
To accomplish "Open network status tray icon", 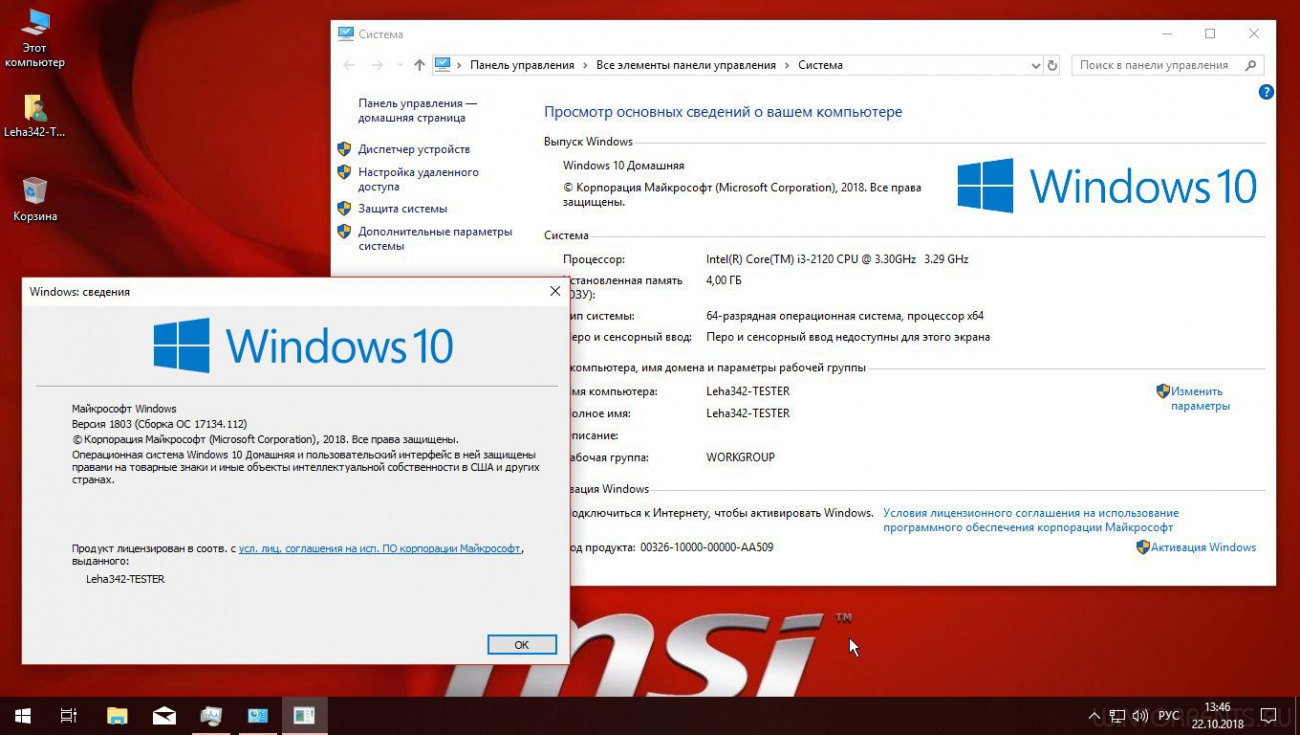I will click(1118, 716).
